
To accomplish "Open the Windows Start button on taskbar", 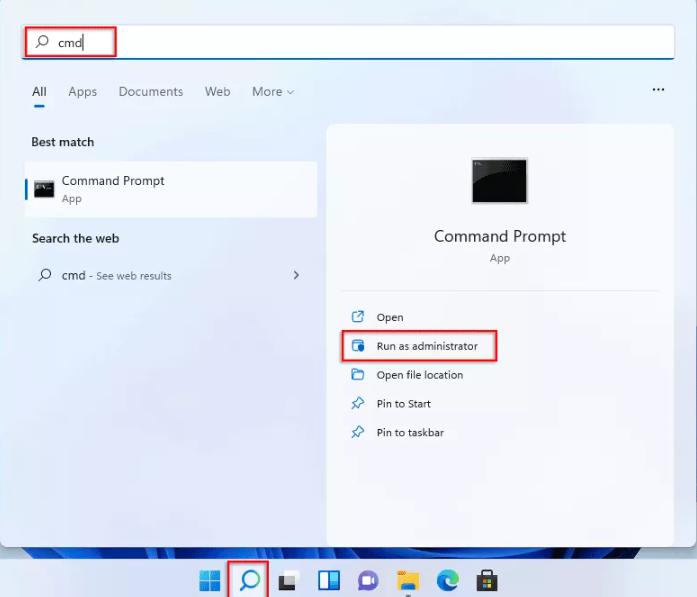I will pyautogui.click(x=210, y=581).
